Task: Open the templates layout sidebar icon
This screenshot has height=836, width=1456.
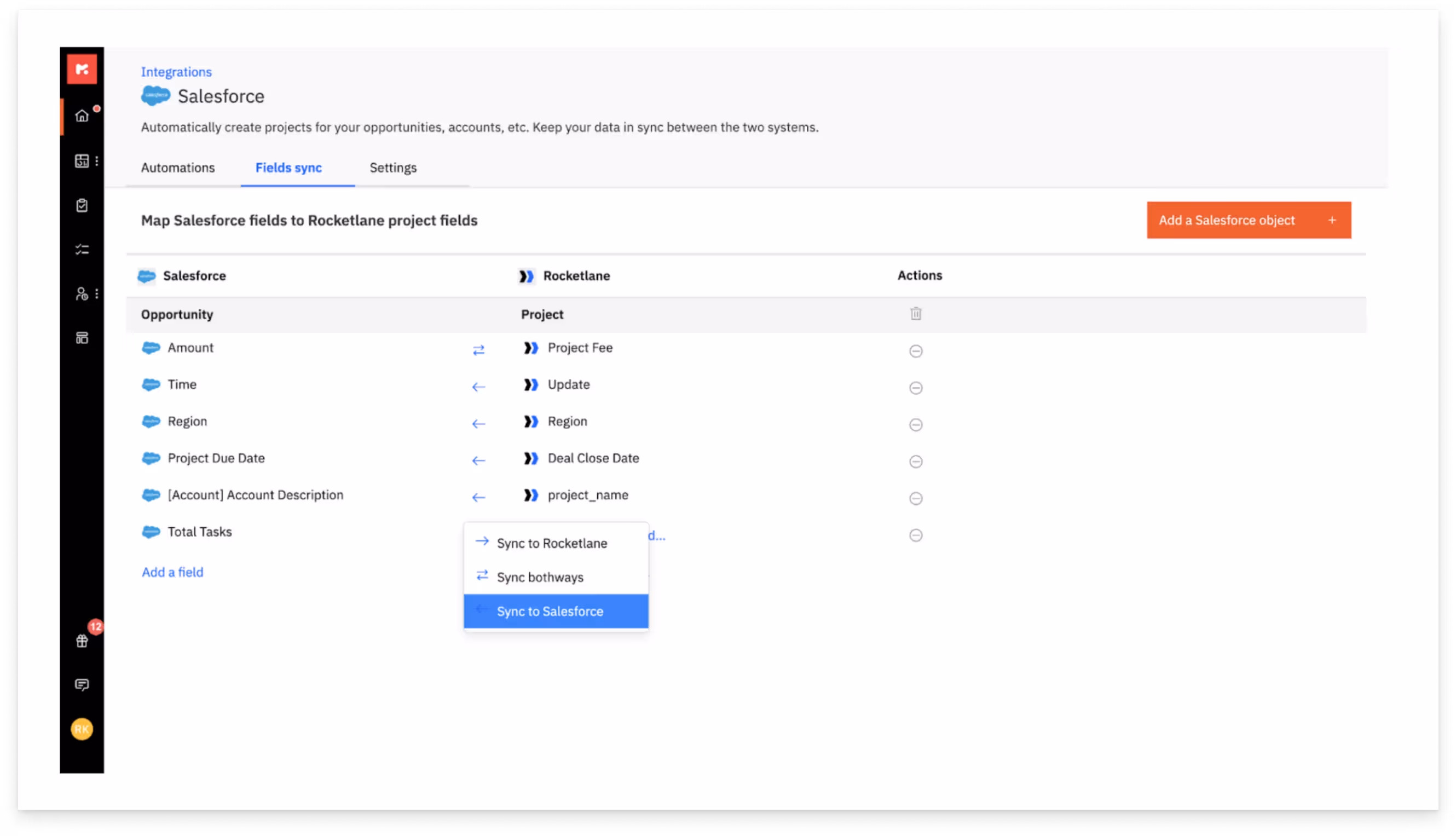Action: coord(82,338)
